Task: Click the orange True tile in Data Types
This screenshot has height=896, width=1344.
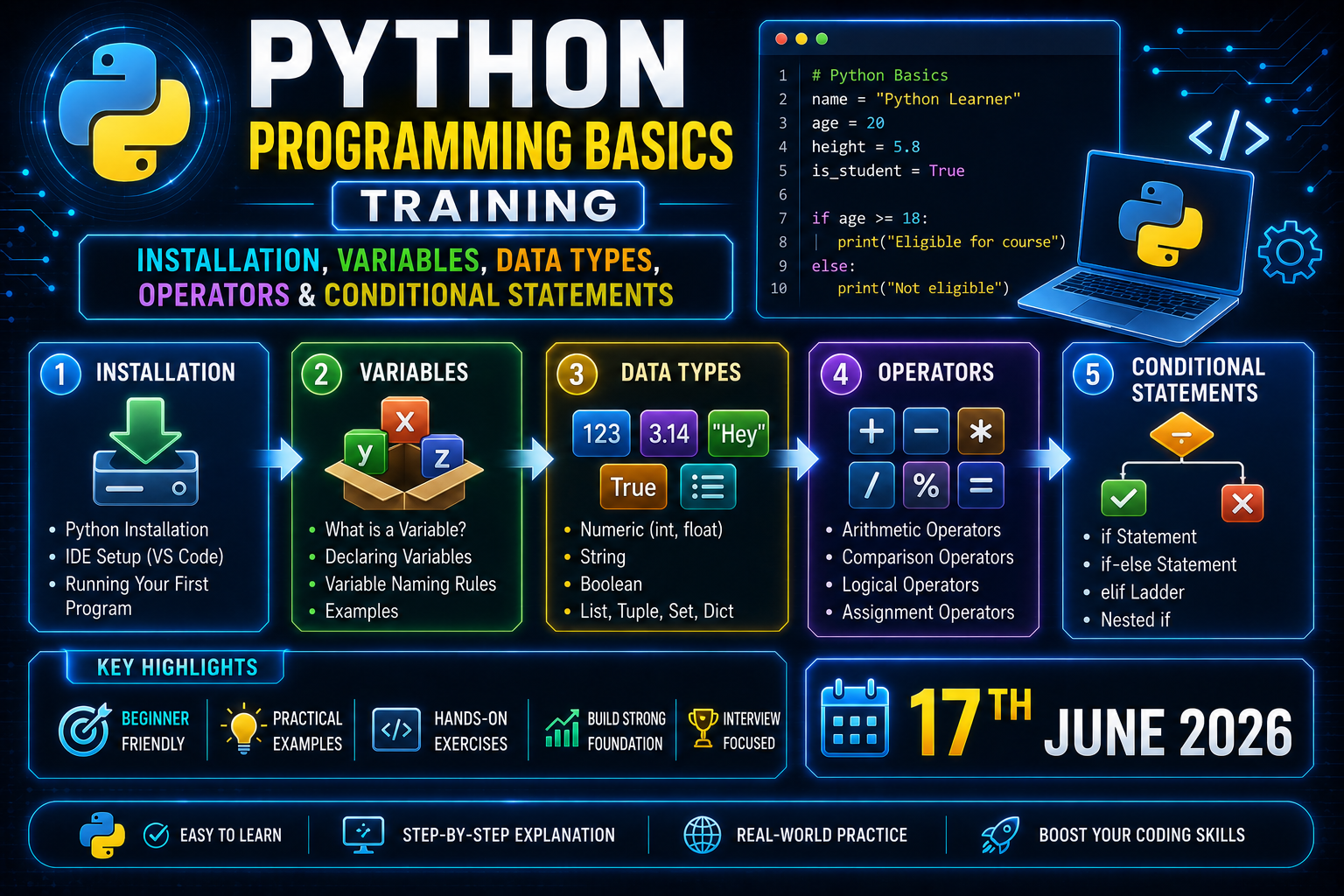Action: click(633, 486)
